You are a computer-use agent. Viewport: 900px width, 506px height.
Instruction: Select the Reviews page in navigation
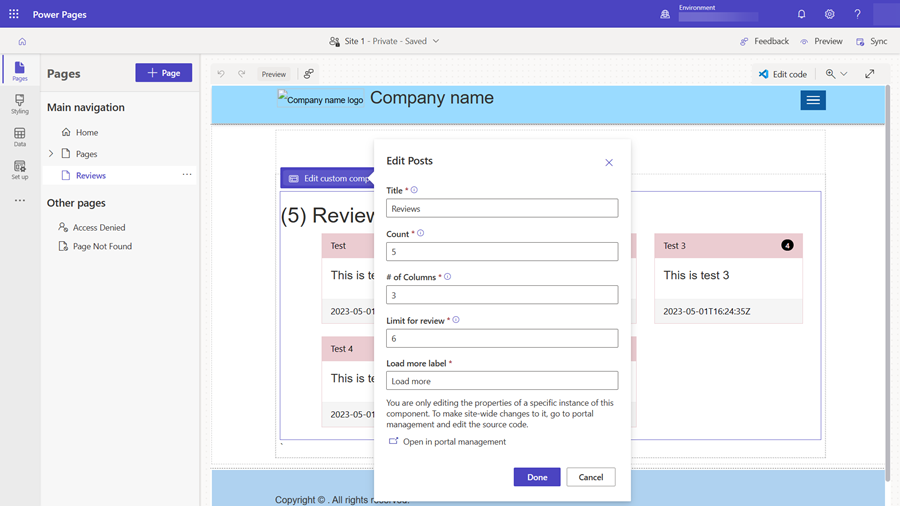pos(91,176)
